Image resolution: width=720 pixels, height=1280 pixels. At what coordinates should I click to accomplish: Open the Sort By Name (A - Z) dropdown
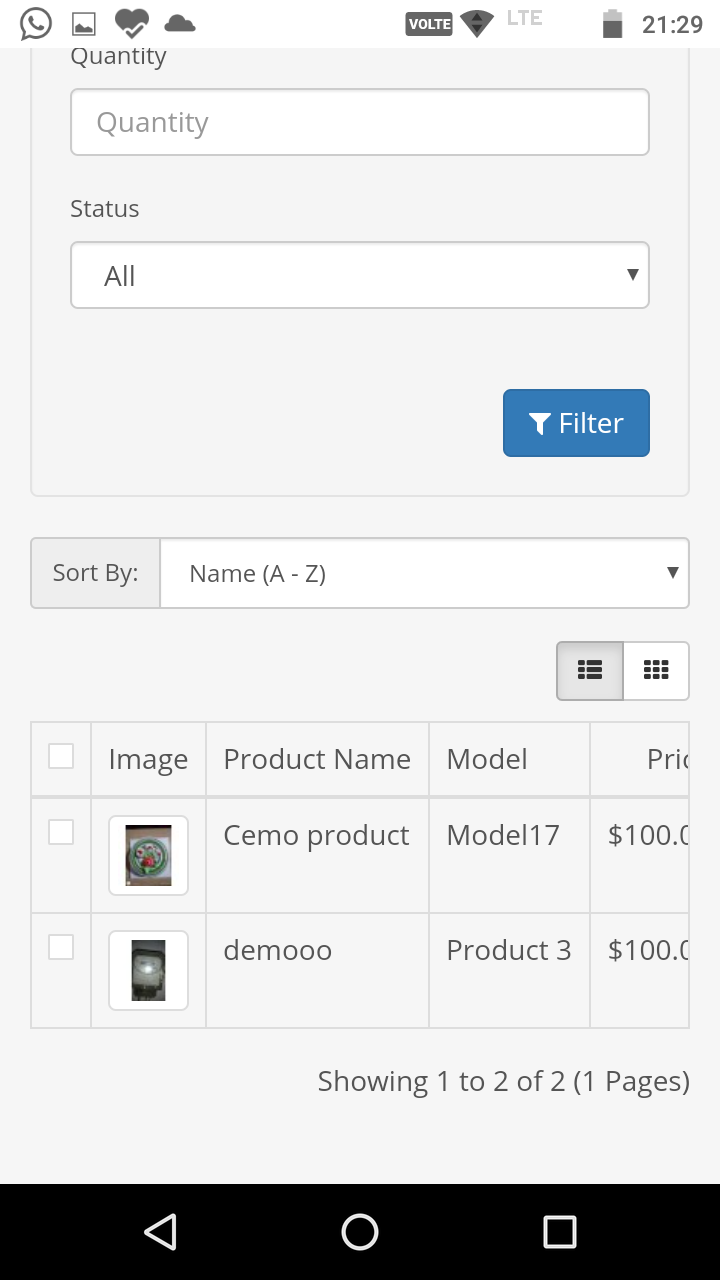[x=424, y=573]
